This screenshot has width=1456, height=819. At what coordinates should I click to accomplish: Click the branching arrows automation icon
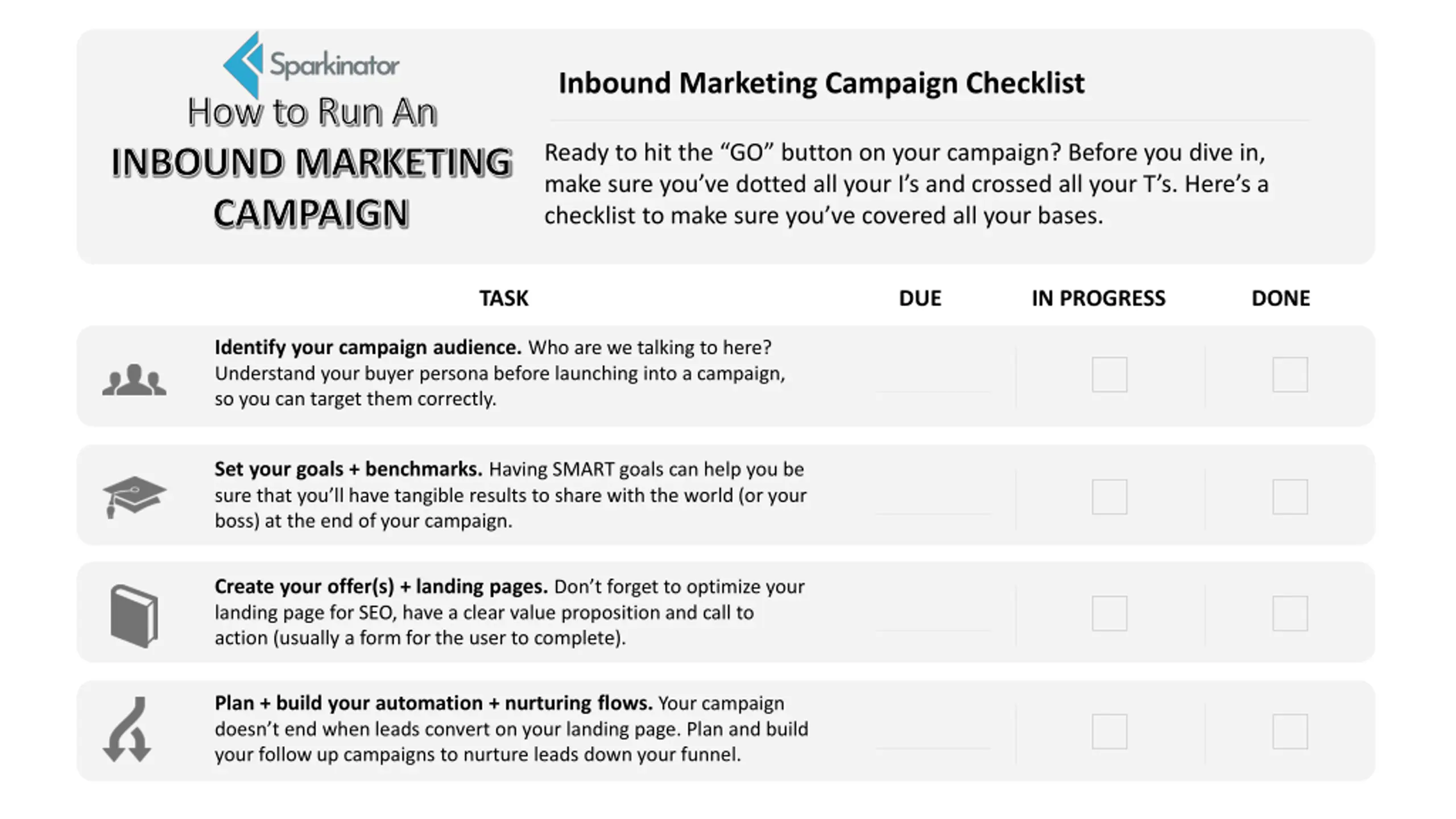pos(127,729)
